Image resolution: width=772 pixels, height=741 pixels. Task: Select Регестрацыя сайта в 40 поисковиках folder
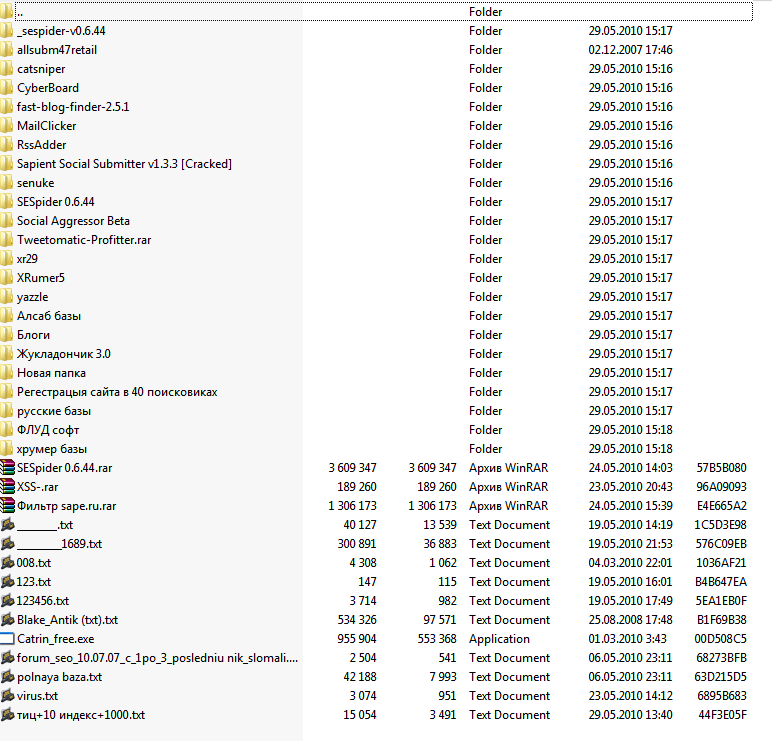click(x=117, y=392)
